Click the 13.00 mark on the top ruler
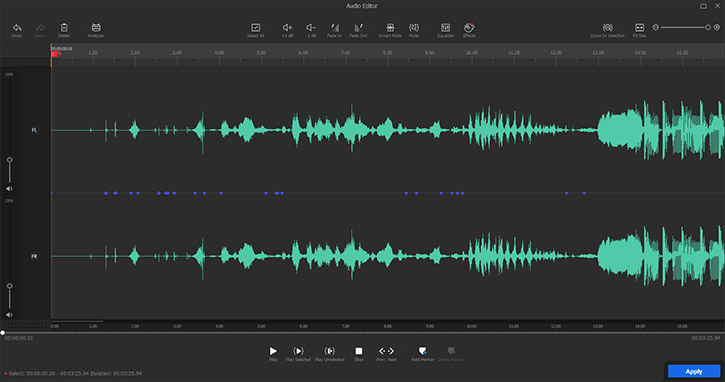This screenshot has height=382, width=725. (x=598, y=53)
